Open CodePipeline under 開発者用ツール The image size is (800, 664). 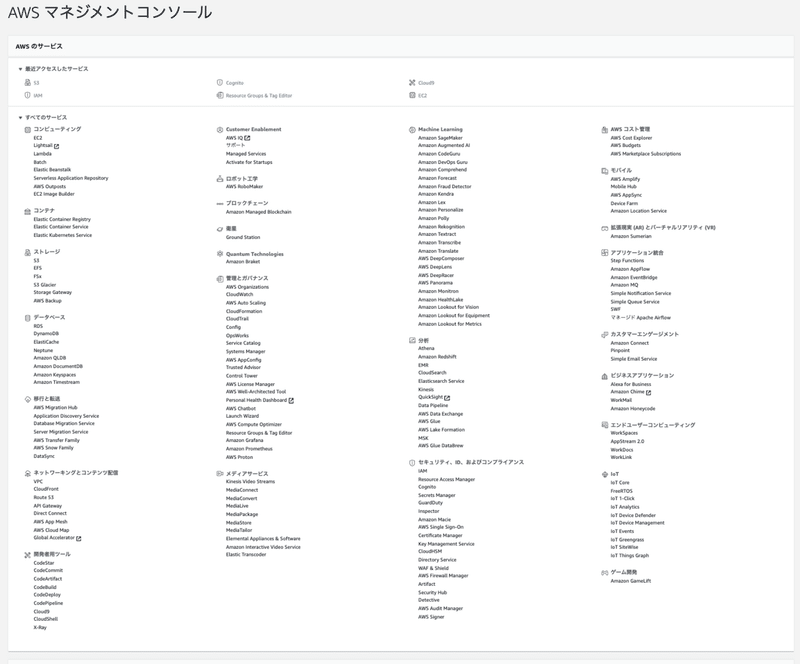(x=48, y=603)
